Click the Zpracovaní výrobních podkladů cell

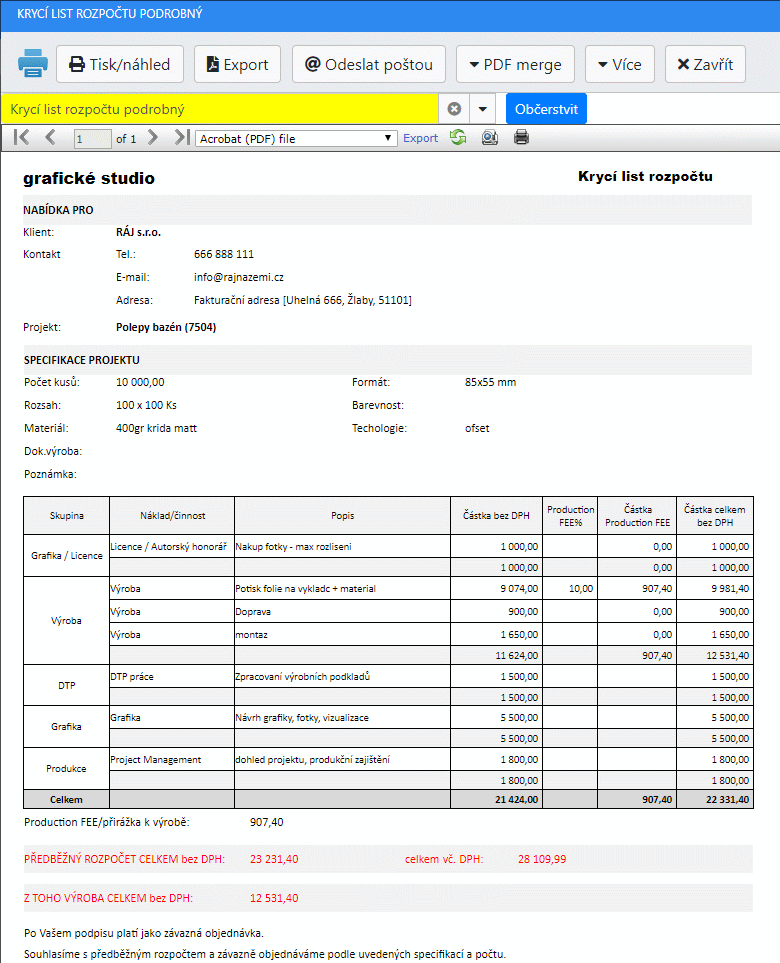click(342, 676)
